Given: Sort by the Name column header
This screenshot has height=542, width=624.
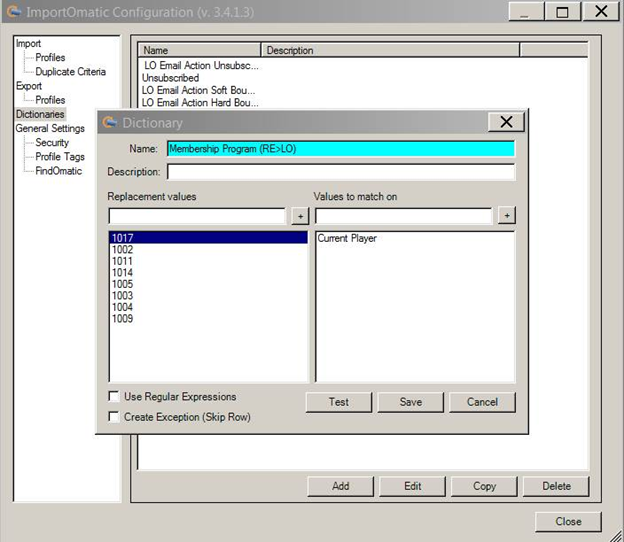Looking at the screenshot, I should [199, 50].
